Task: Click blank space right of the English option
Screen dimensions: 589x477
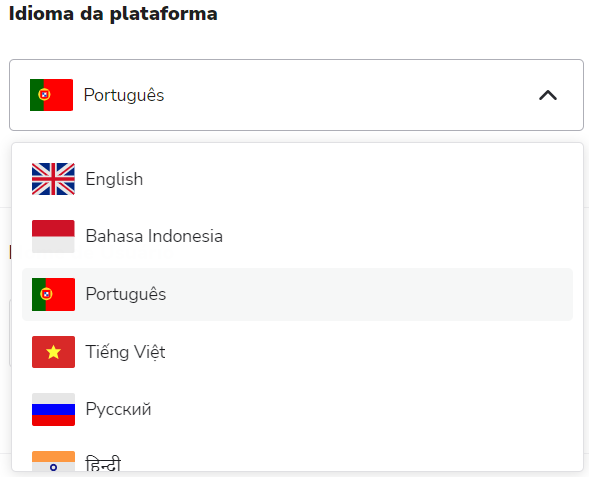Action: (357, 179)
